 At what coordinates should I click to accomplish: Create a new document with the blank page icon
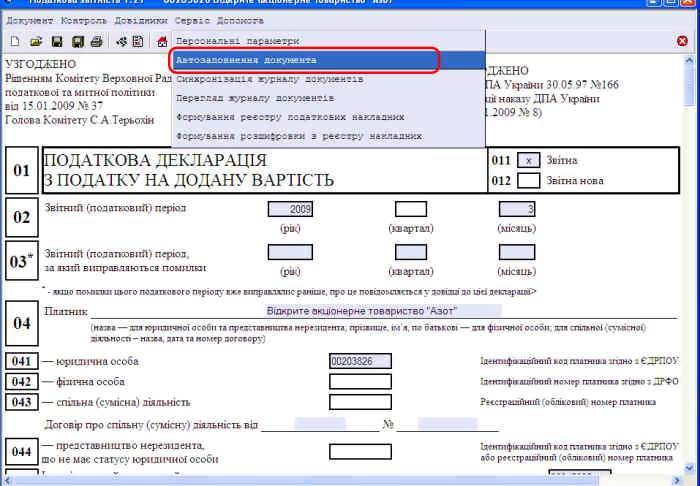[15, 42]
